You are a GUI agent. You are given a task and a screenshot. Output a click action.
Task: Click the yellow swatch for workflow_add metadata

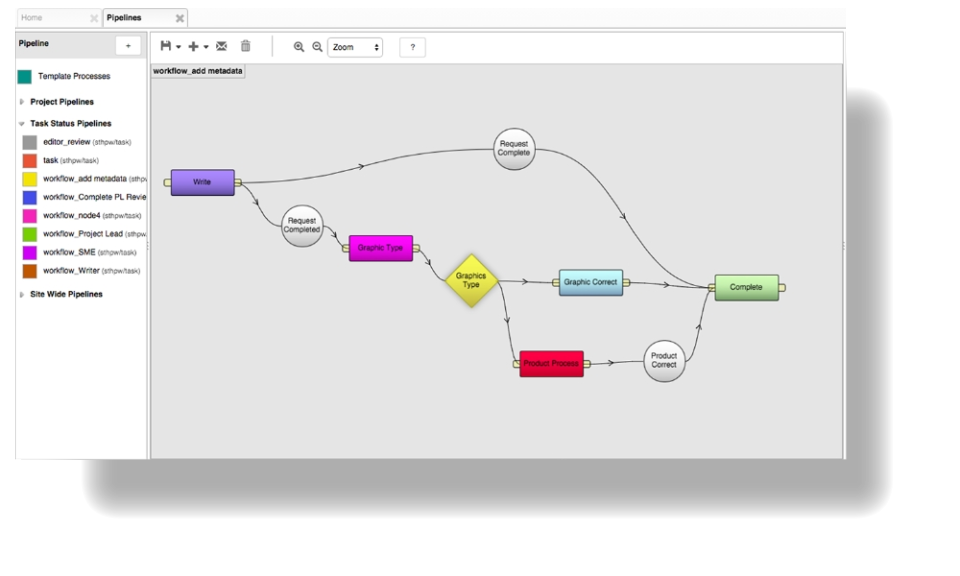pyautogui.click(x=30, y=179)
